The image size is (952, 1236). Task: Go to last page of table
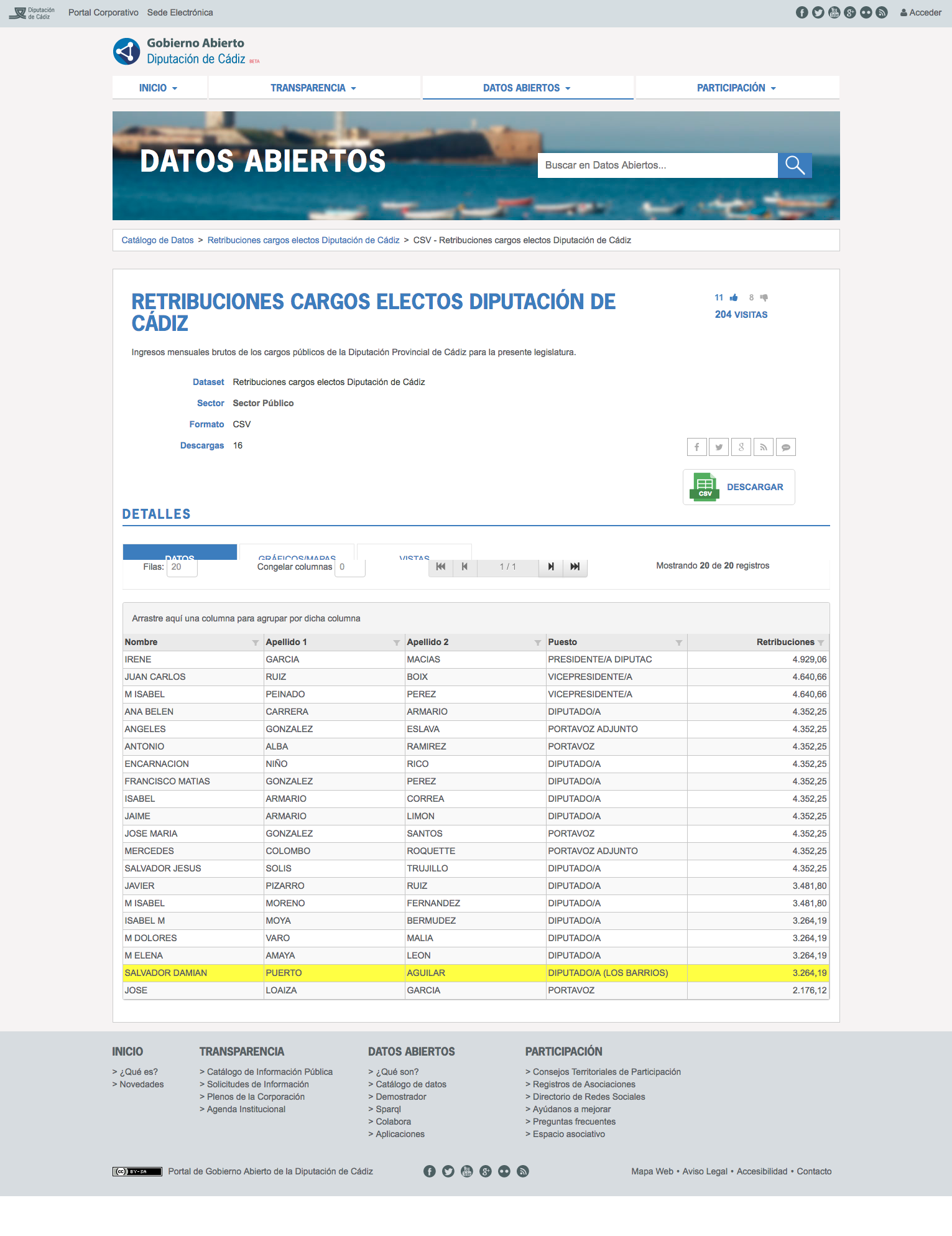(x=575, y=567)
